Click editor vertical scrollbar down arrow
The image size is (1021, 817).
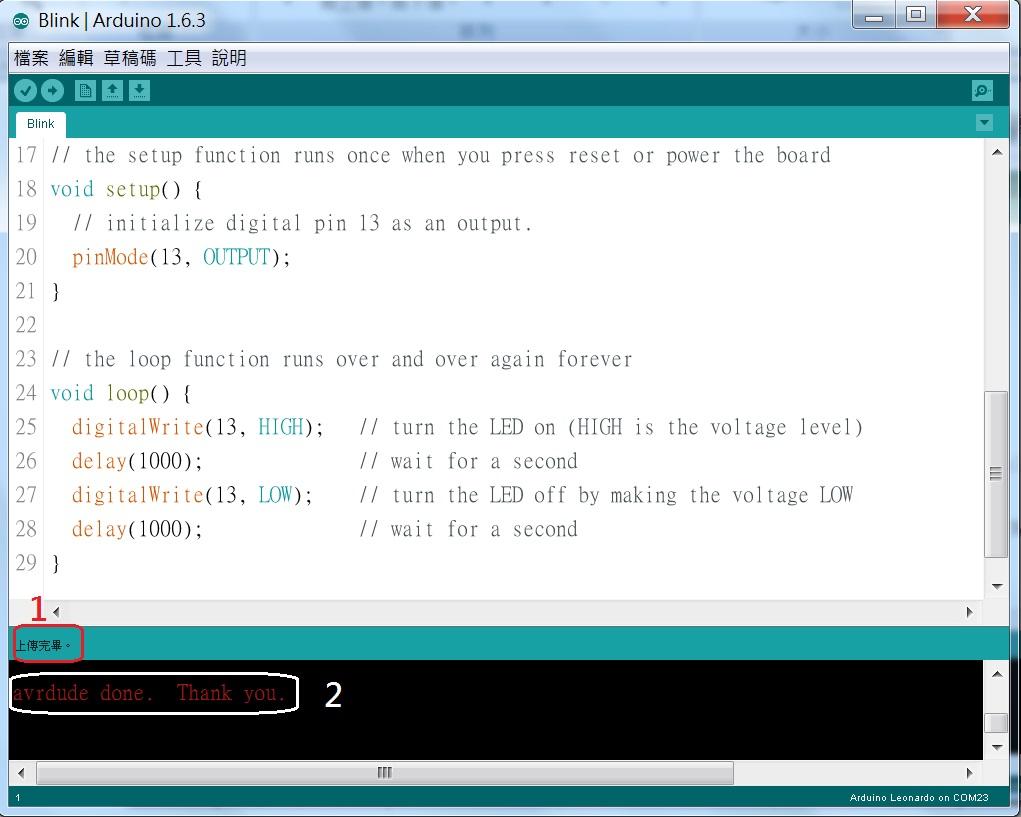(997, 586)
